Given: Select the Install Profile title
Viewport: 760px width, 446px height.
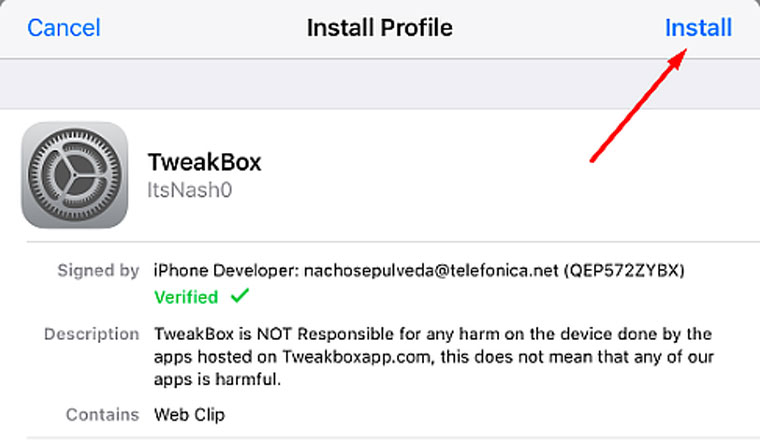Looking at the screenshot, I should (x=379, y=27).
